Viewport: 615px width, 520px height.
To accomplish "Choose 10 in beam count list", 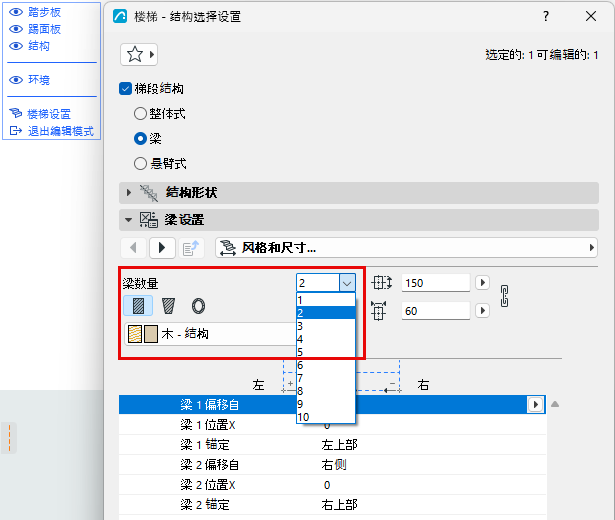I will [326, 417].
